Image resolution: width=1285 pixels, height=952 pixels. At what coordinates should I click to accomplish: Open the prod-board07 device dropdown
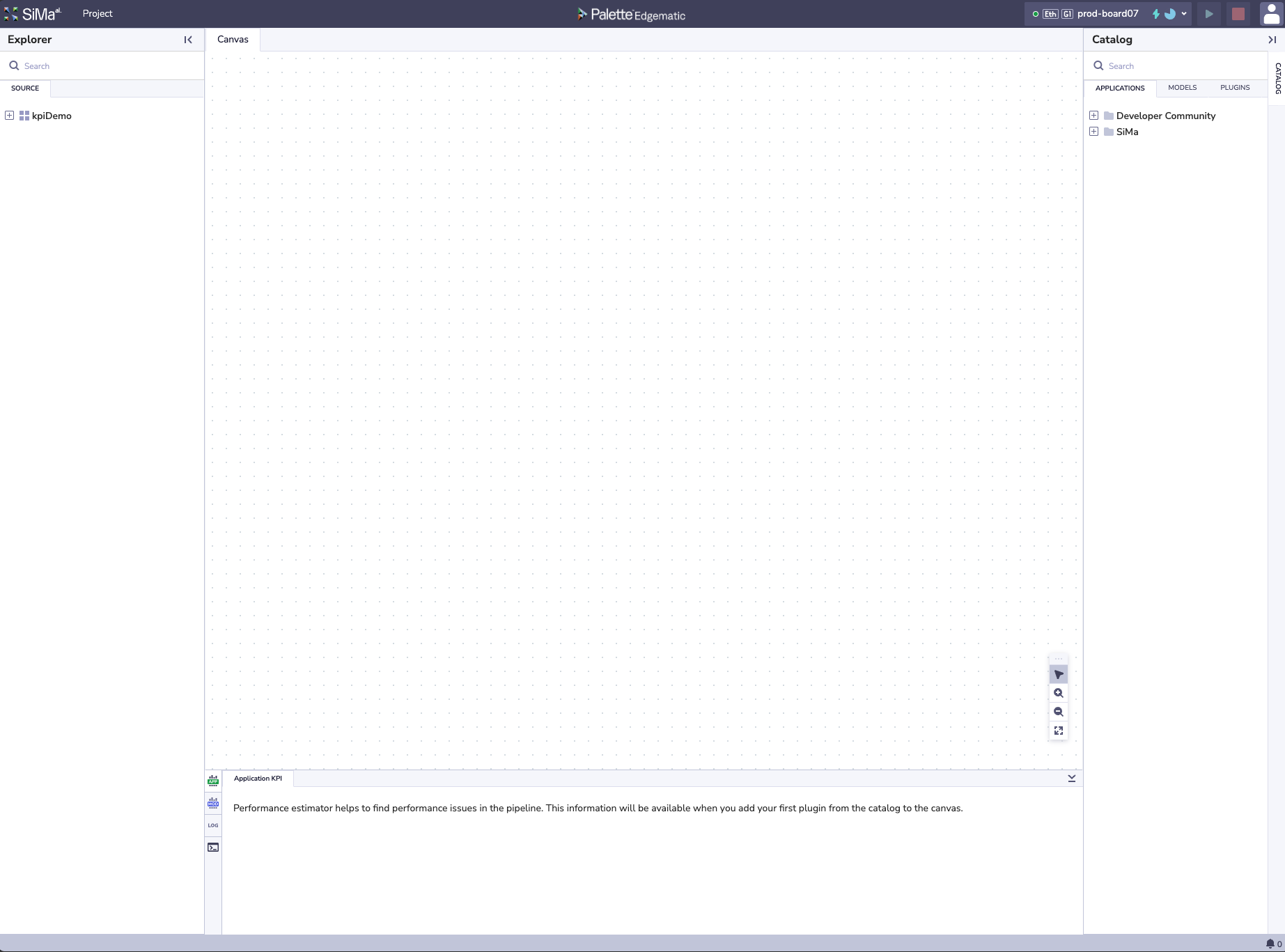click(1183, 14)
